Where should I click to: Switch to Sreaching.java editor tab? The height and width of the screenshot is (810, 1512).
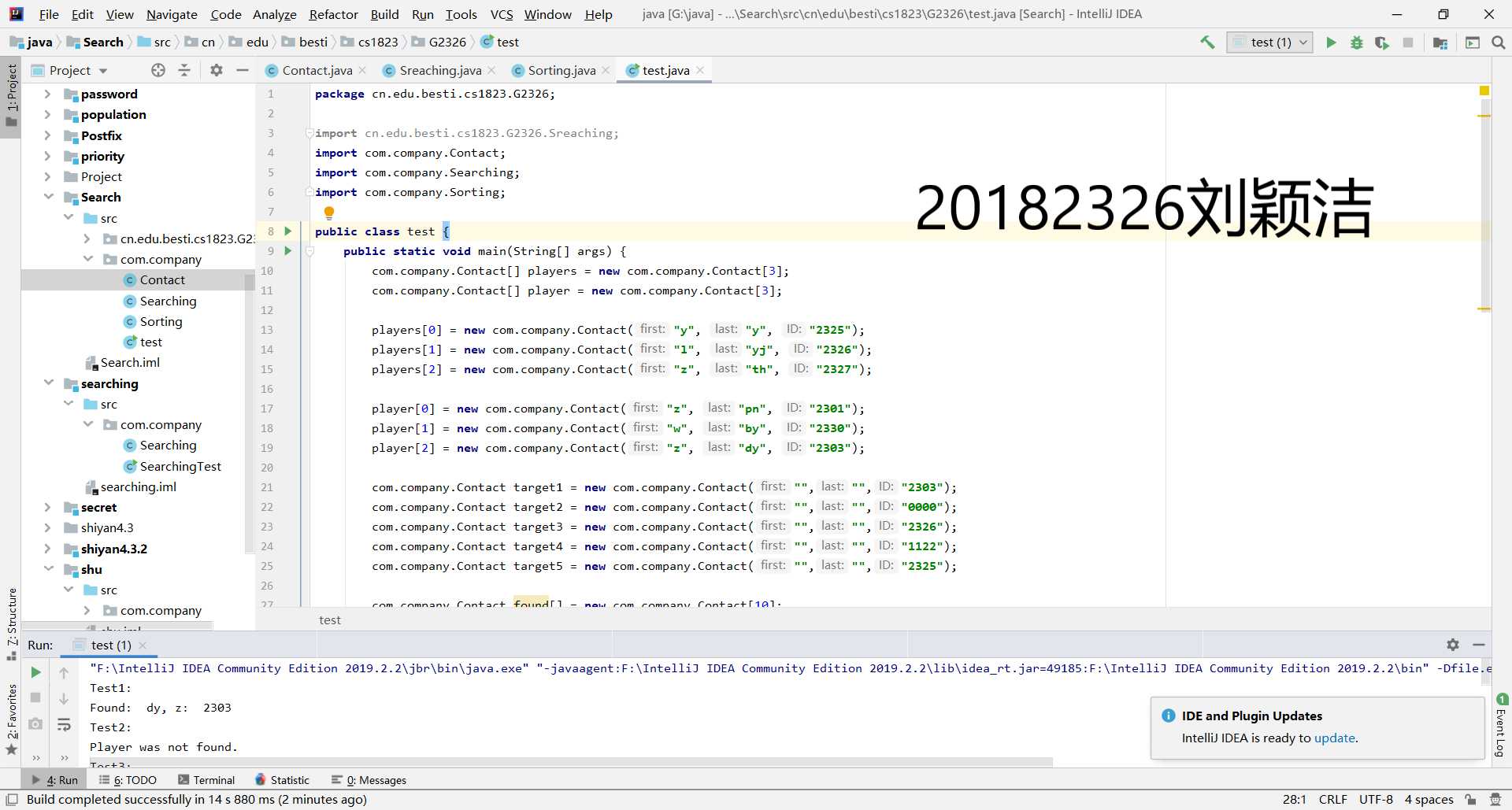pyautogui.click(x=440, y=70)
